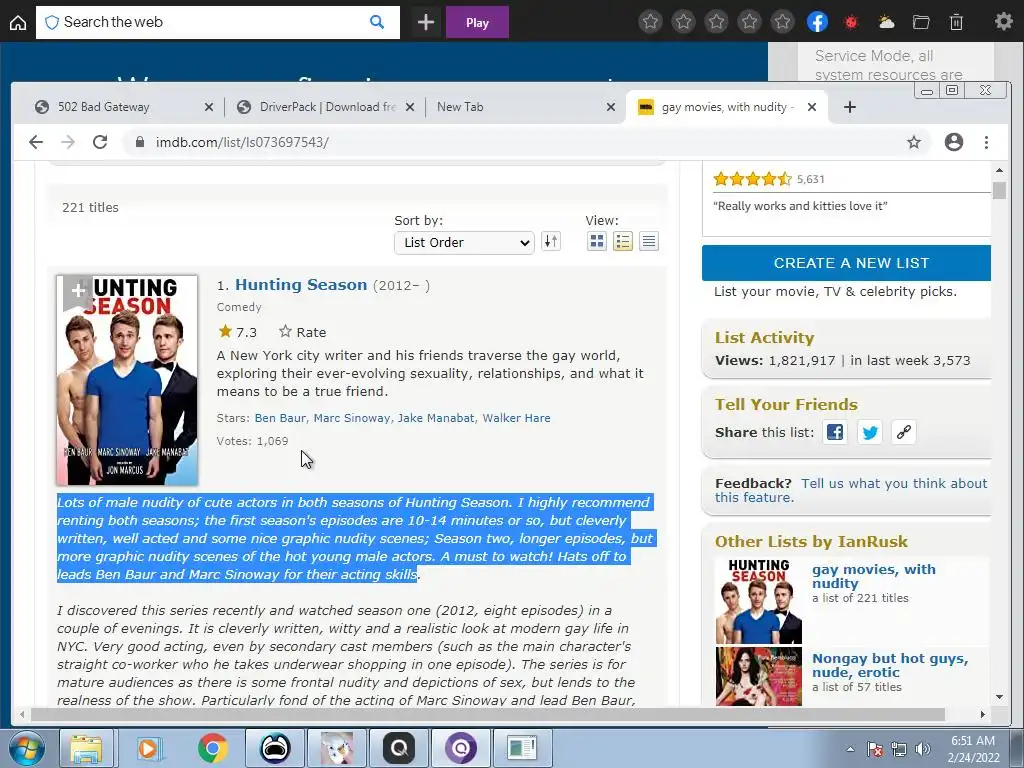The width and height of the screenshot is (1024, 768).
Task: Open the Chrome profile avatar icon
Action: coord(953,142)
